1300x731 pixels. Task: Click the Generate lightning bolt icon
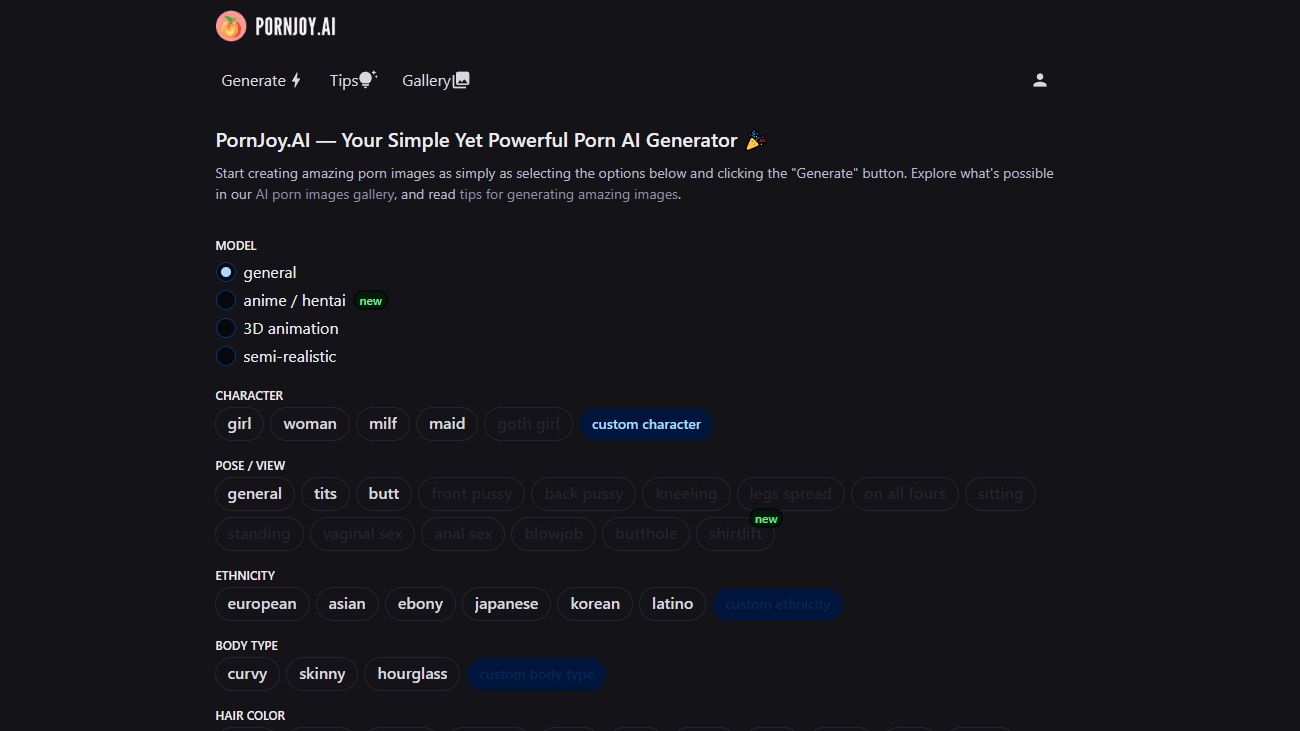coord(296,81)
